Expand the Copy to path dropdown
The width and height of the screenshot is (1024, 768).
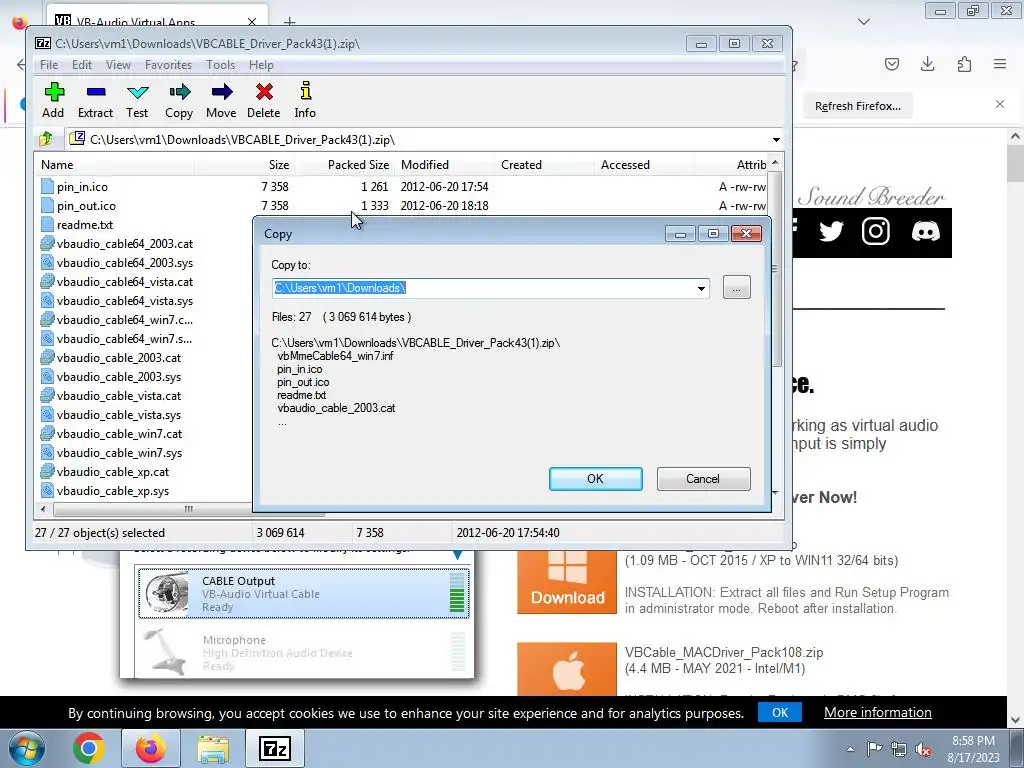tap(701, 288)
